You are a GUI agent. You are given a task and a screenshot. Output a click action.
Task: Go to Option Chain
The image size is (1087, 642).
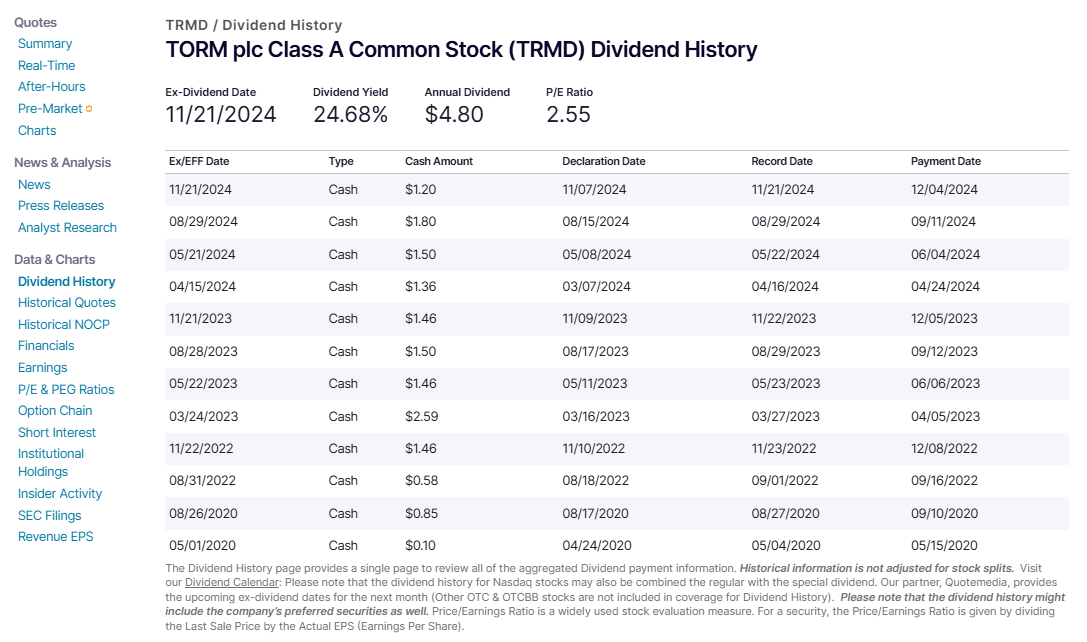[55, 410]
